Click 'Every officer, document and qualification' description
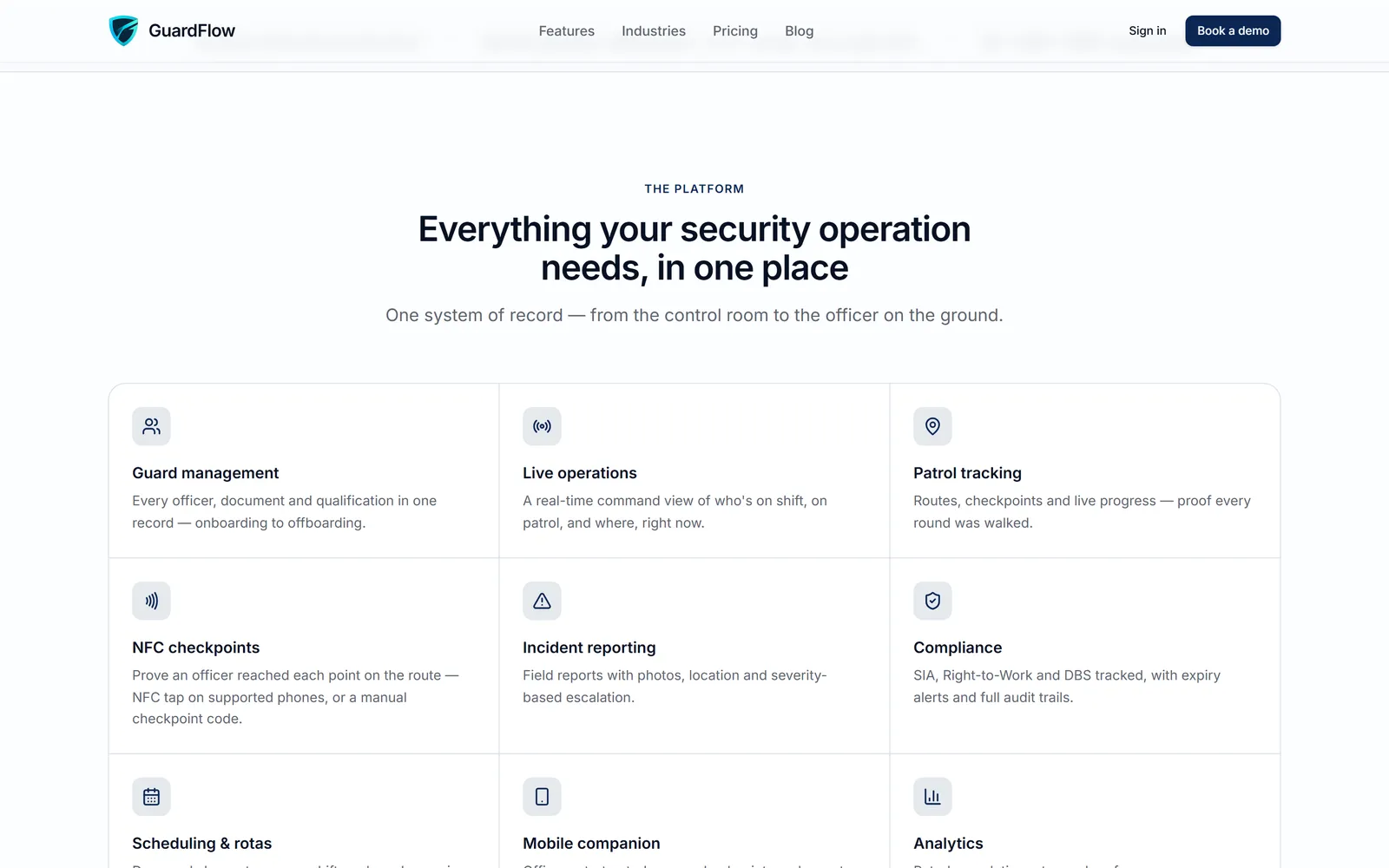Screen dimensions: 1389x868 285,511
